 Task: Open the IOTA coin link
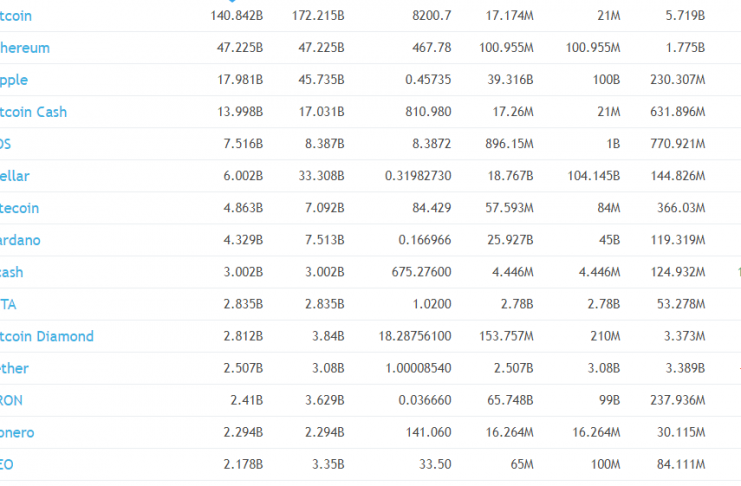click(8, 304)
